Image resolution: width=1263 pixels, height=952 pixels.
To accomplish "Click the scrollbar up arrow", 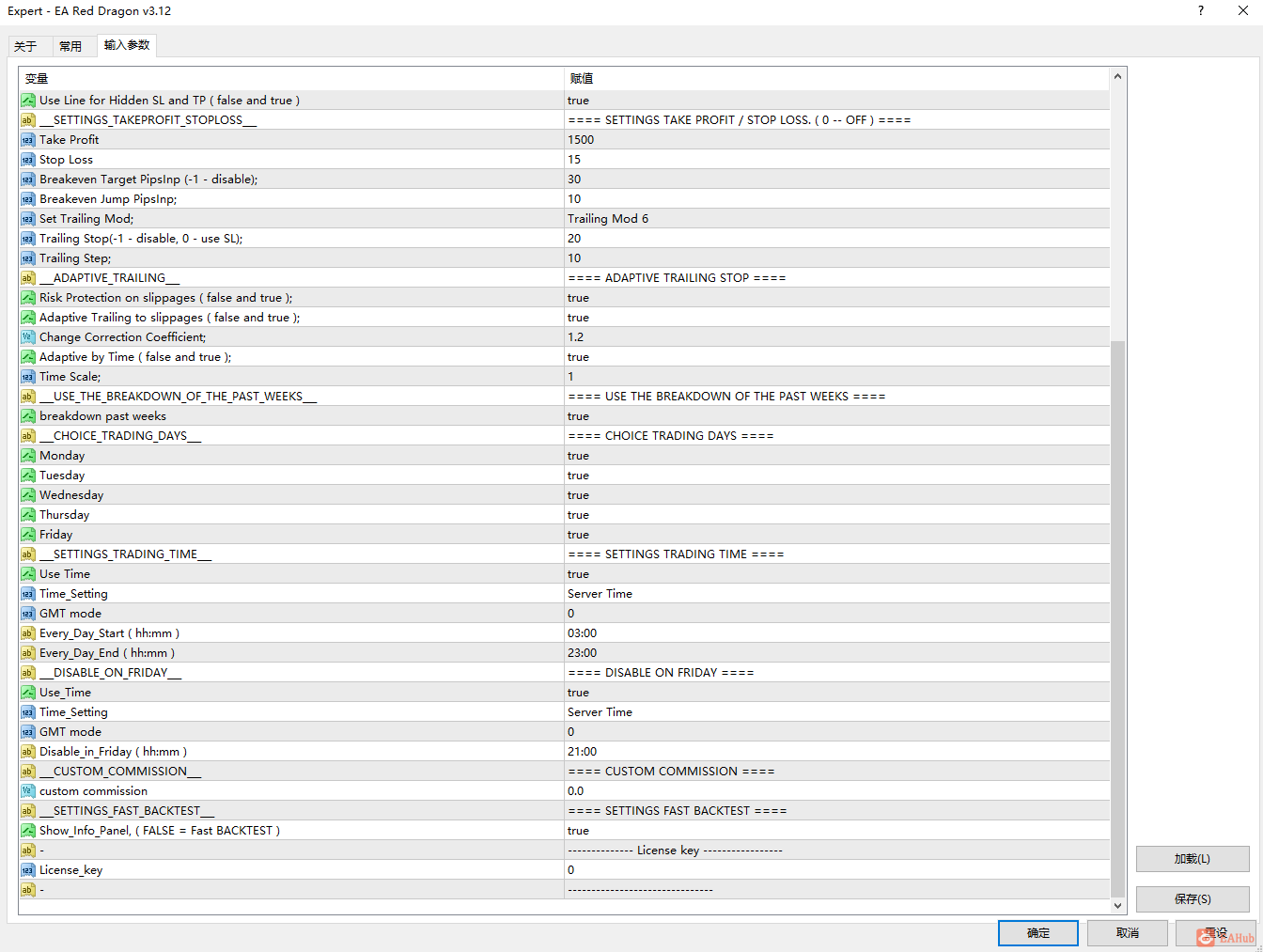I will tap(1117, 76).
